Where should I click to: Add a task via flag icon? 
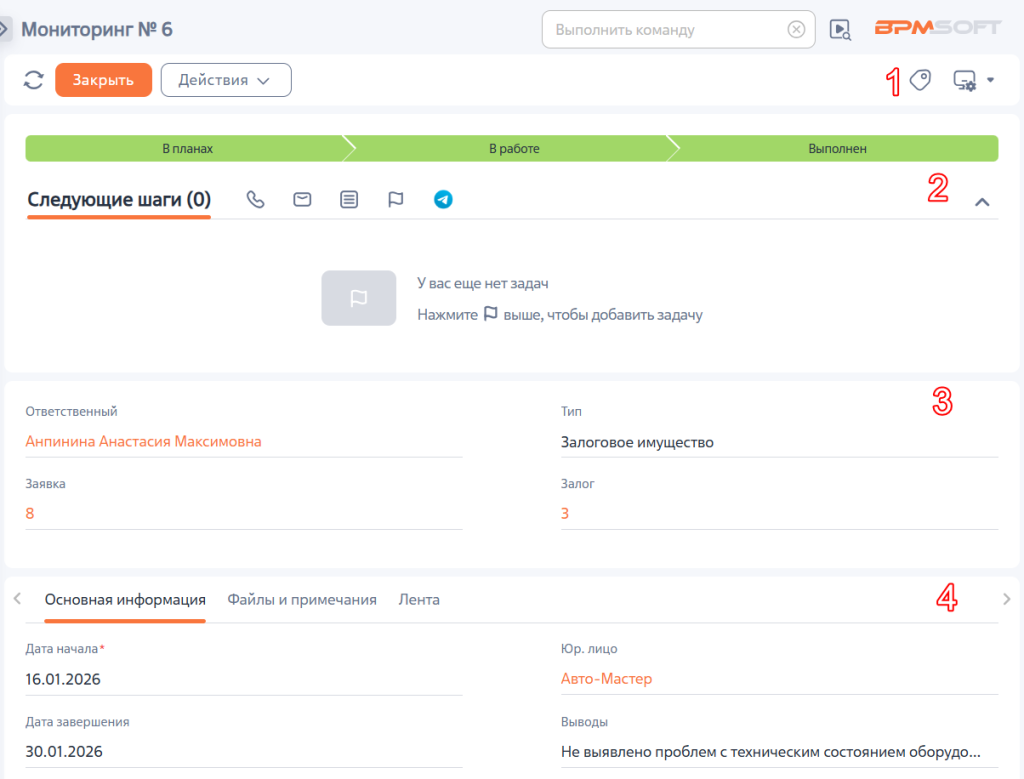point(396,199)
